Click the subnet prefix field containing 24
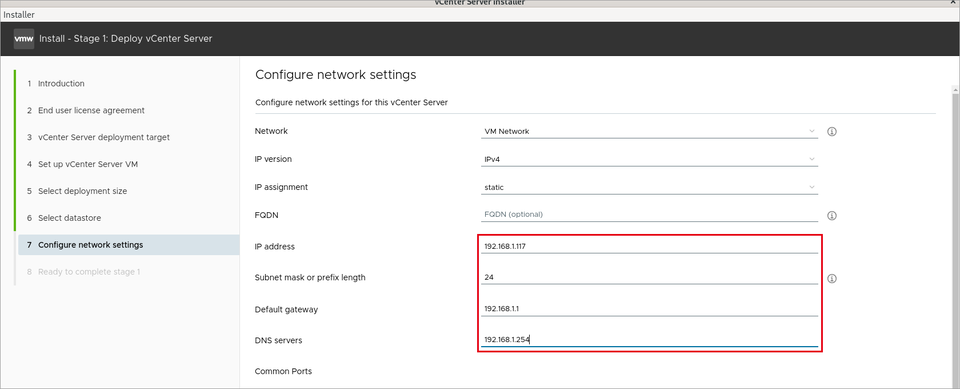The image size is (960, 389). (x=649, y=277)
